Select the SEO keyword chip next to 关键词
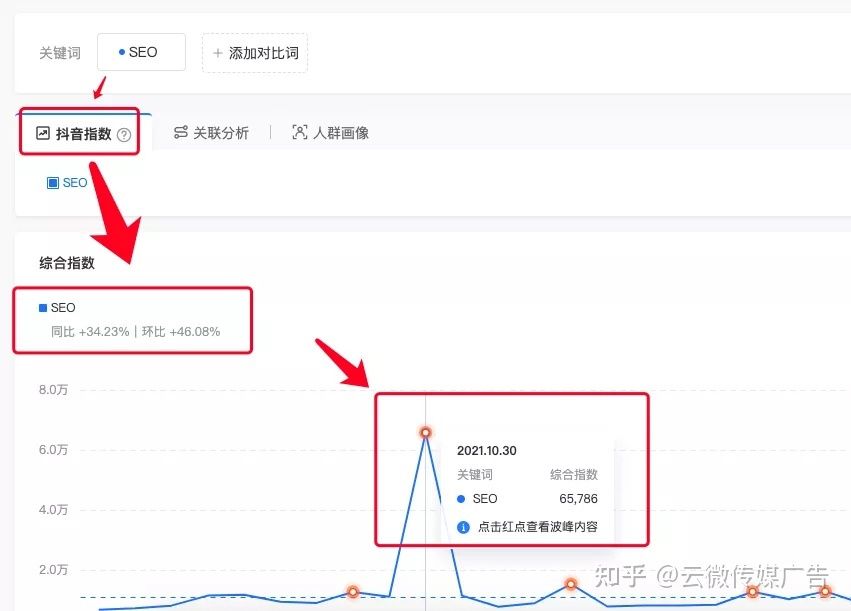851x611 pixels. point(140,52)
